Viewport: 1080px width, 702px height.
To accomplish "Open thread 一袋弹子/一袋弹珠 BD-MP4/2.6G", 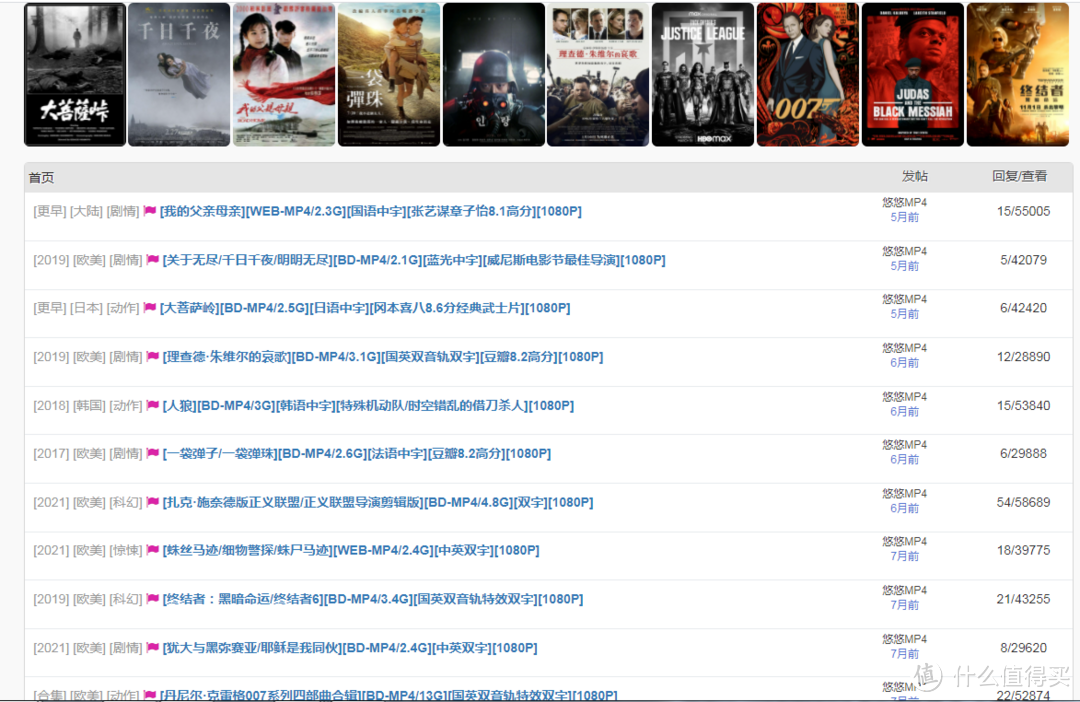I will [x=356, y=454].
